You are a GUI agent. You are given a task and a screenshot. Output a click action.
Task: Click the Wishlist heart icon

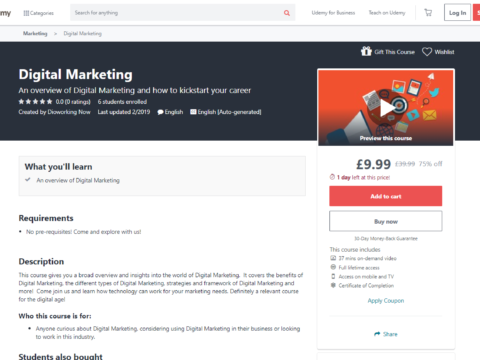pyautogui.click(x=427, y=52)
